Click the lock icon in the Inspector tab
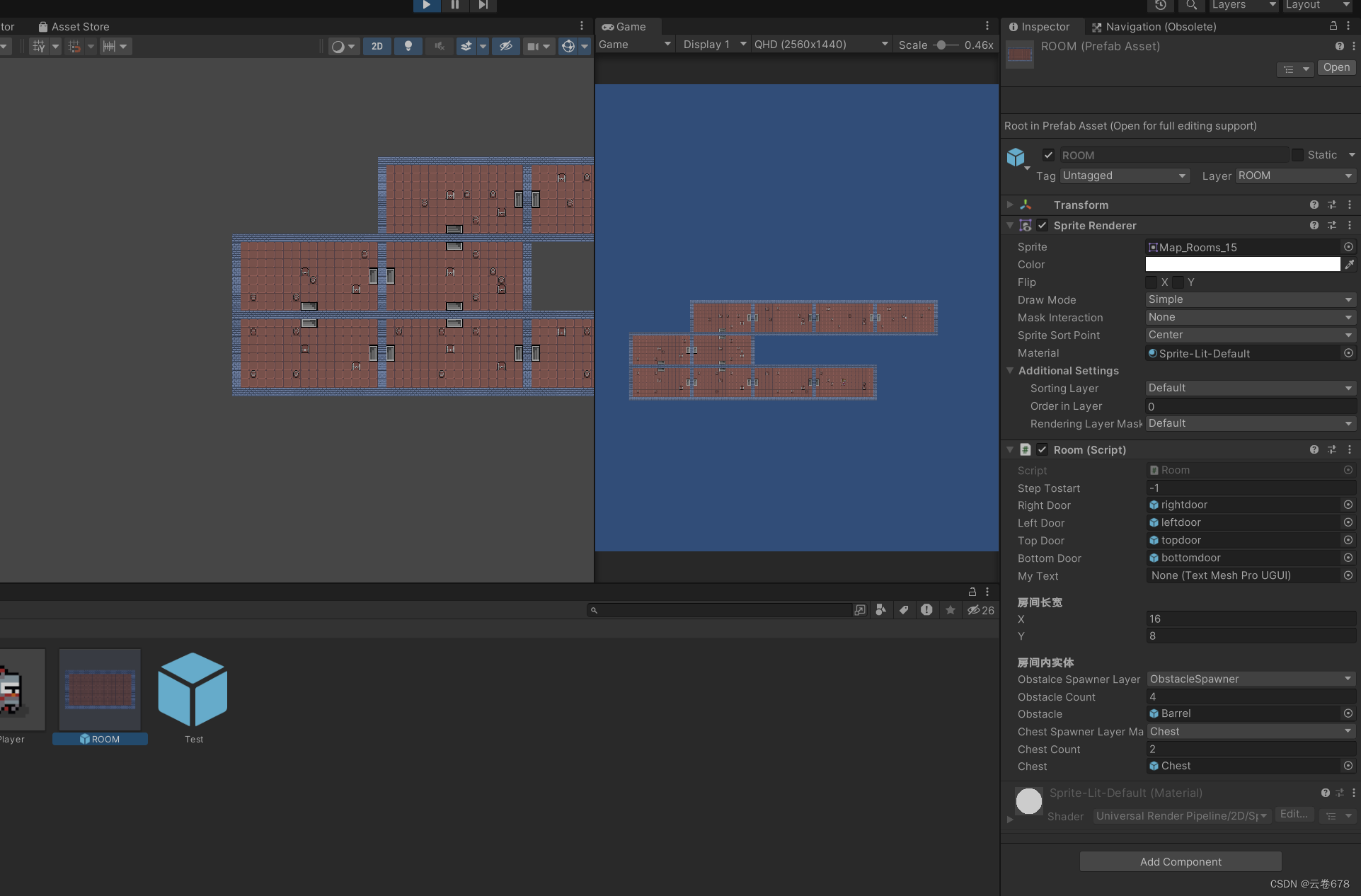 click(x=1333, y=26)
